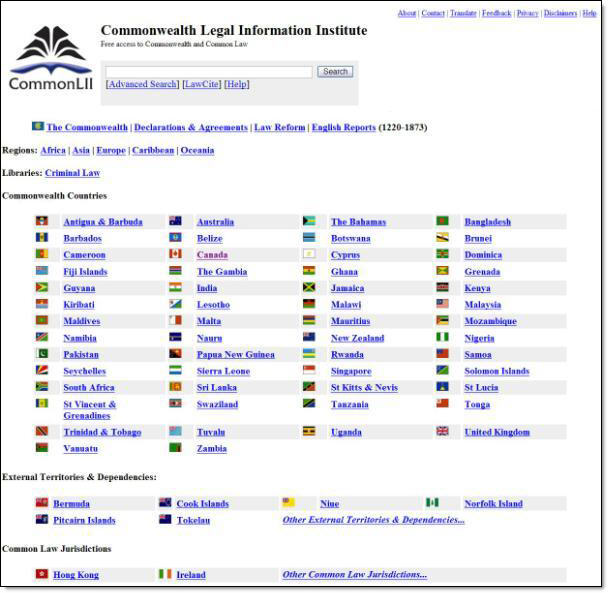Screen dimensions: 608x593
Task: Open the LawCite link
Action: [202, 84]
